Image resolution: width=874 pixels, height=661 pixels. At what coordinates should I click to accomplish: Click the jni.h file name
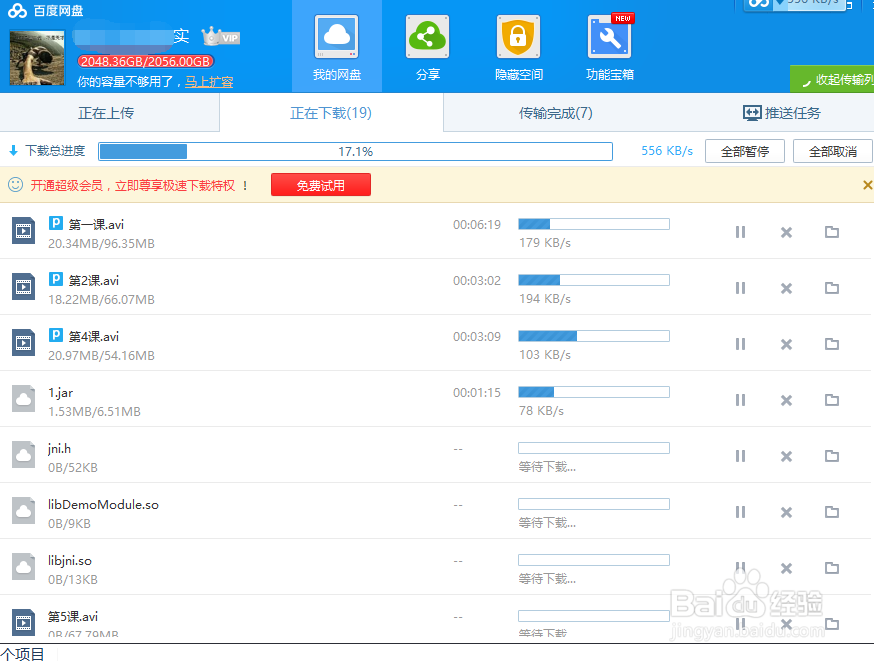point(59,449)
